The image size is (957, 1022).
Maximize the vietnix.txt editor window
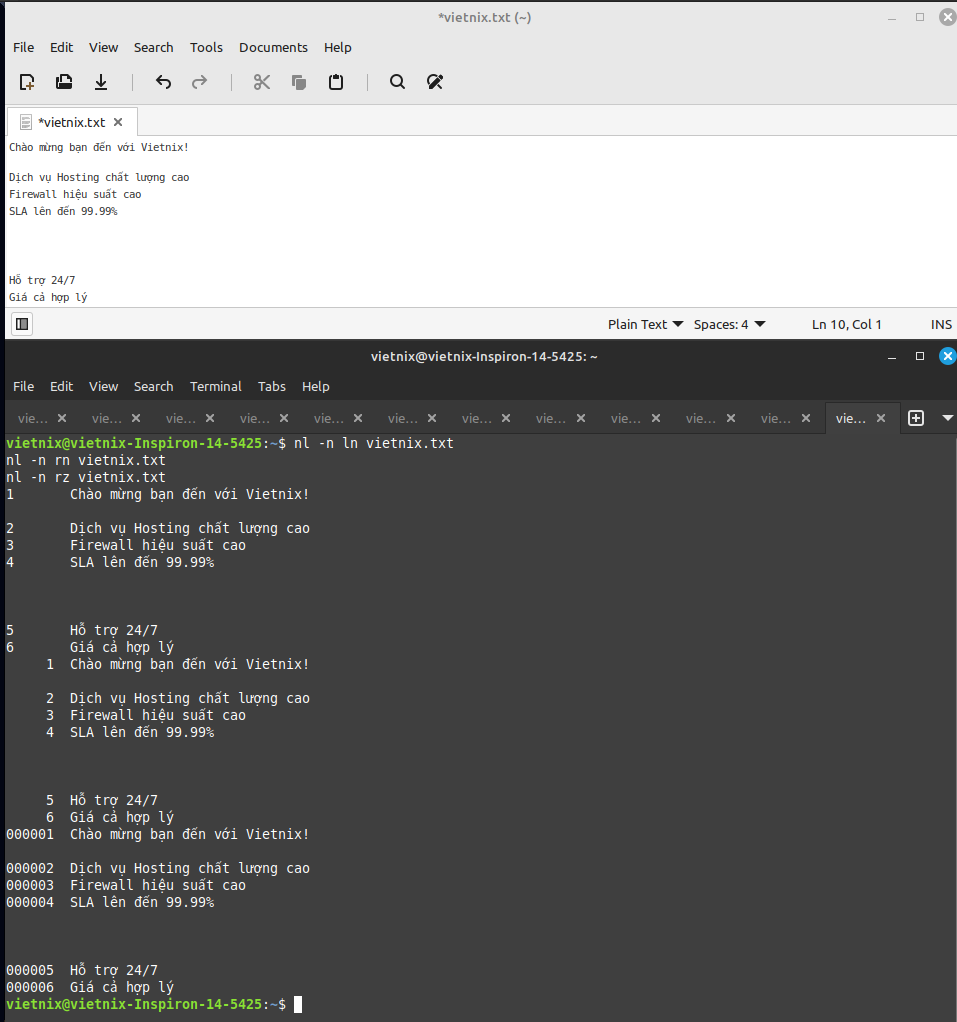click(x=920, y=18)
